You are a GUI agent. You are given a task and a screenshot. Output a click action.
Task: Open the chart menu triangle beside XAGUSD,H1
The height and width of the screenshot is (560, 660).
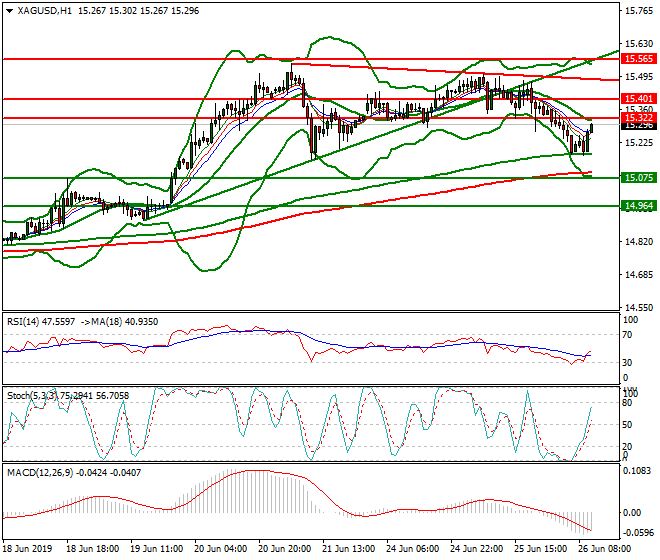click(10, 11)
